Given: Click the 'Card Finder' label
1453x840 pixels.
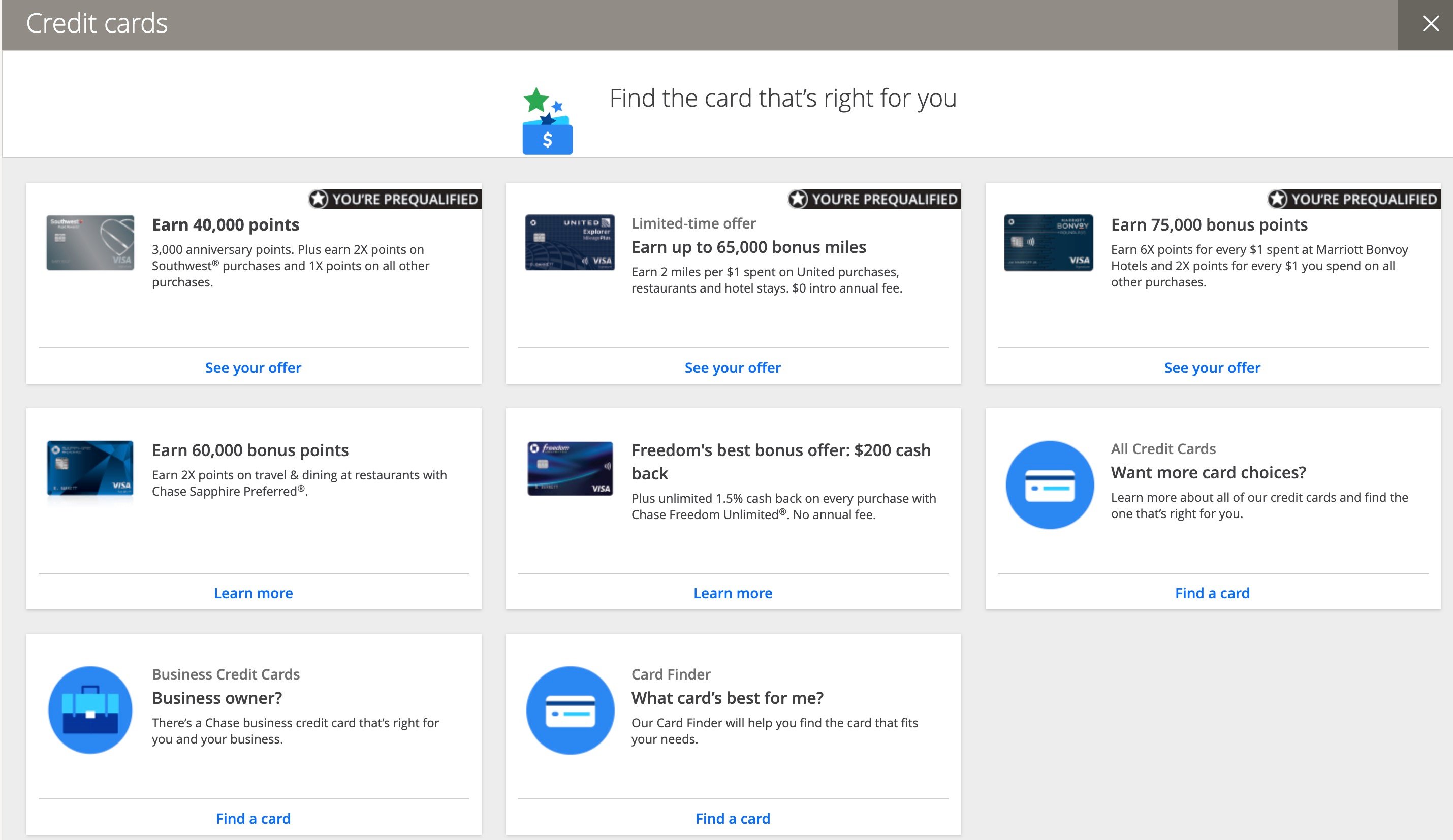Looking at the screenshot, I should coord(671,674).
